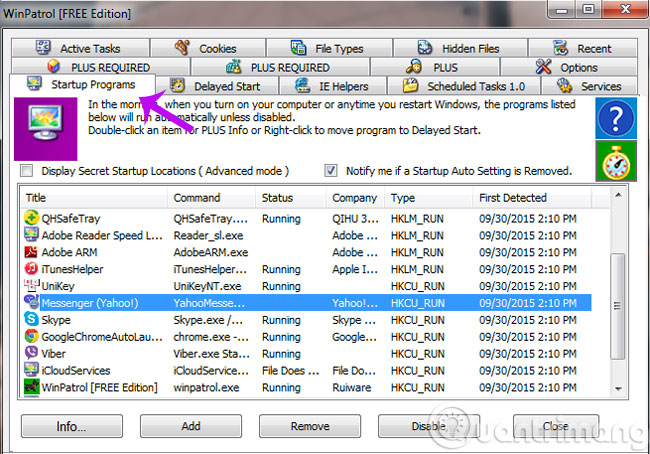
Task: Click the QHSafeTray row icon
Action: coord(32,218)
